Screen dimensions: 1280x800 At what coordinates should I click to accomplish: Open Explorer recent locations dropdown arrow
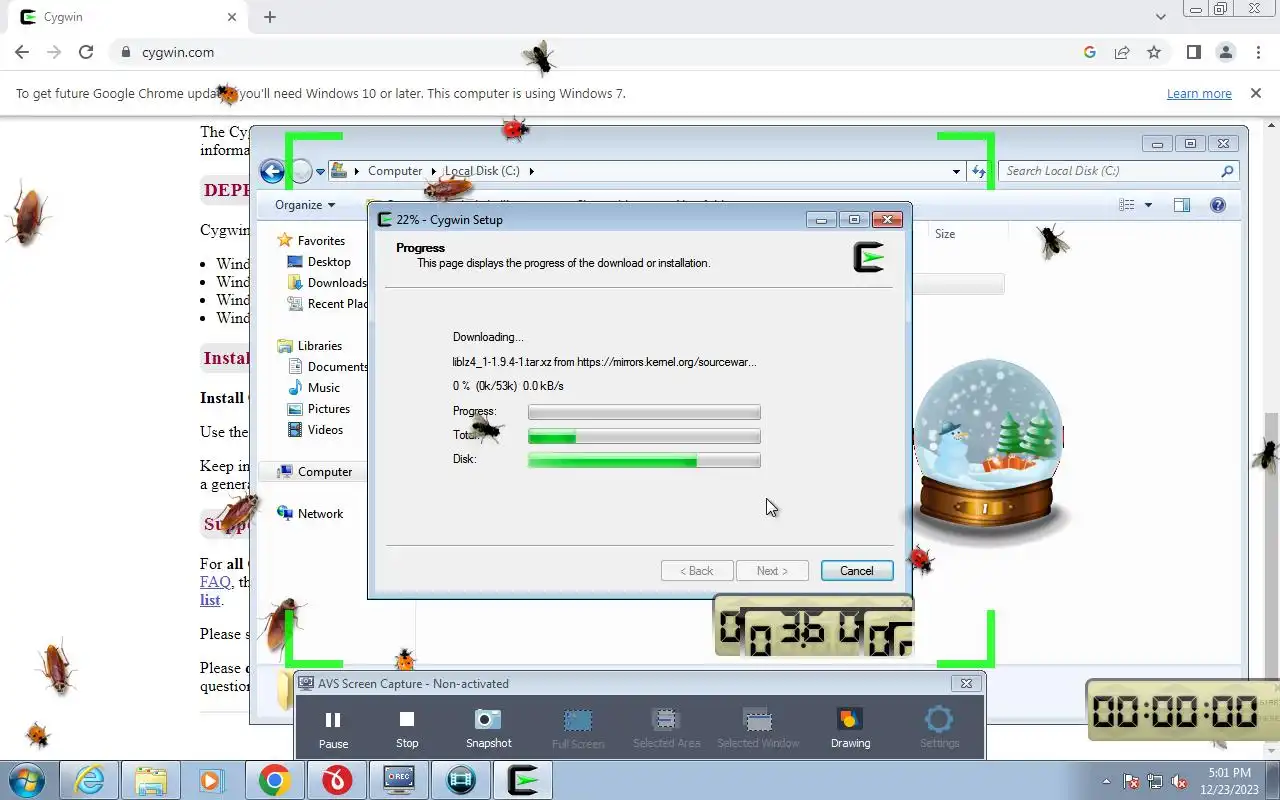tap(321, 172)
